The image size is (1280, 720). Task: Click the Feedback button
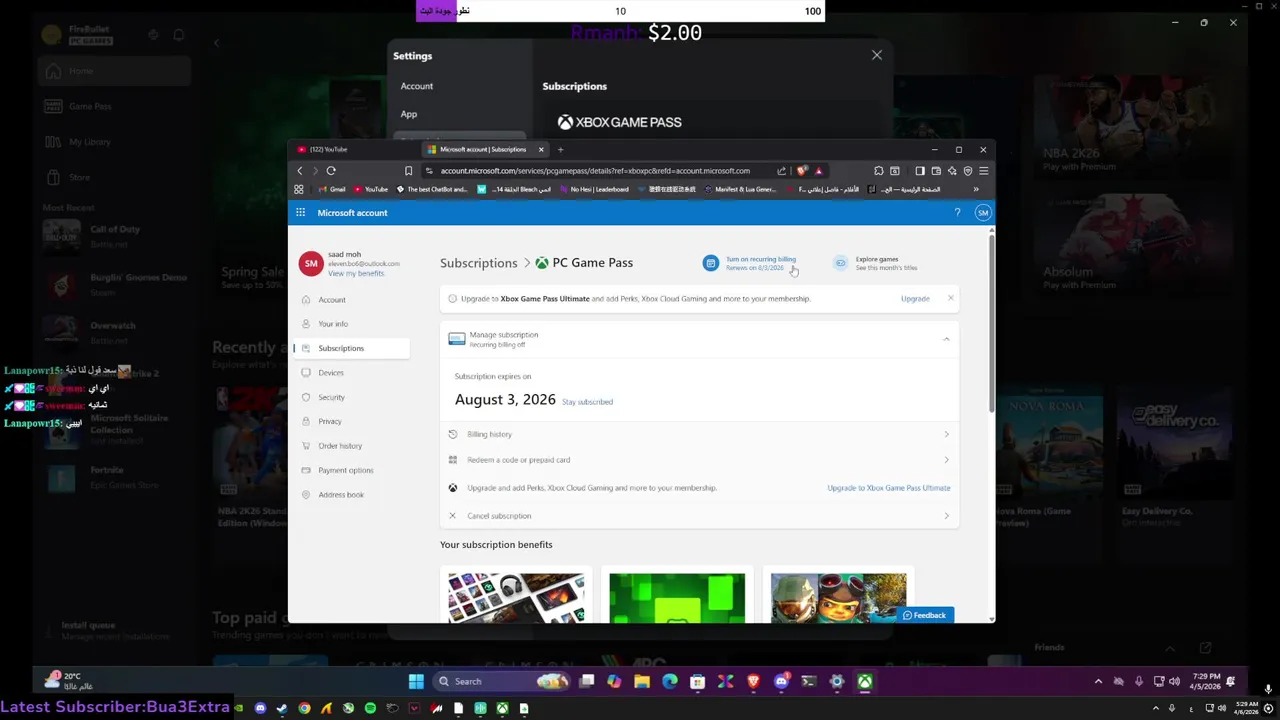[924, 615]
